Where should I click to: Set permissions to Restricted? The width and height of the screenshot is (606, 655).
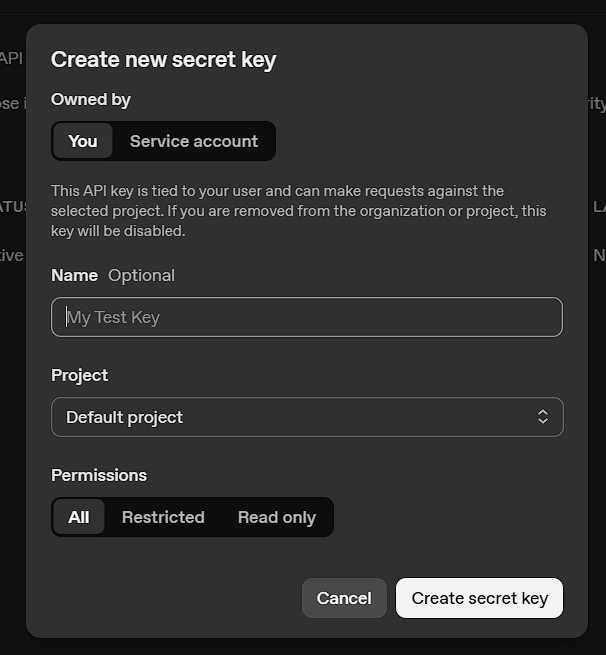click(163, 517)
